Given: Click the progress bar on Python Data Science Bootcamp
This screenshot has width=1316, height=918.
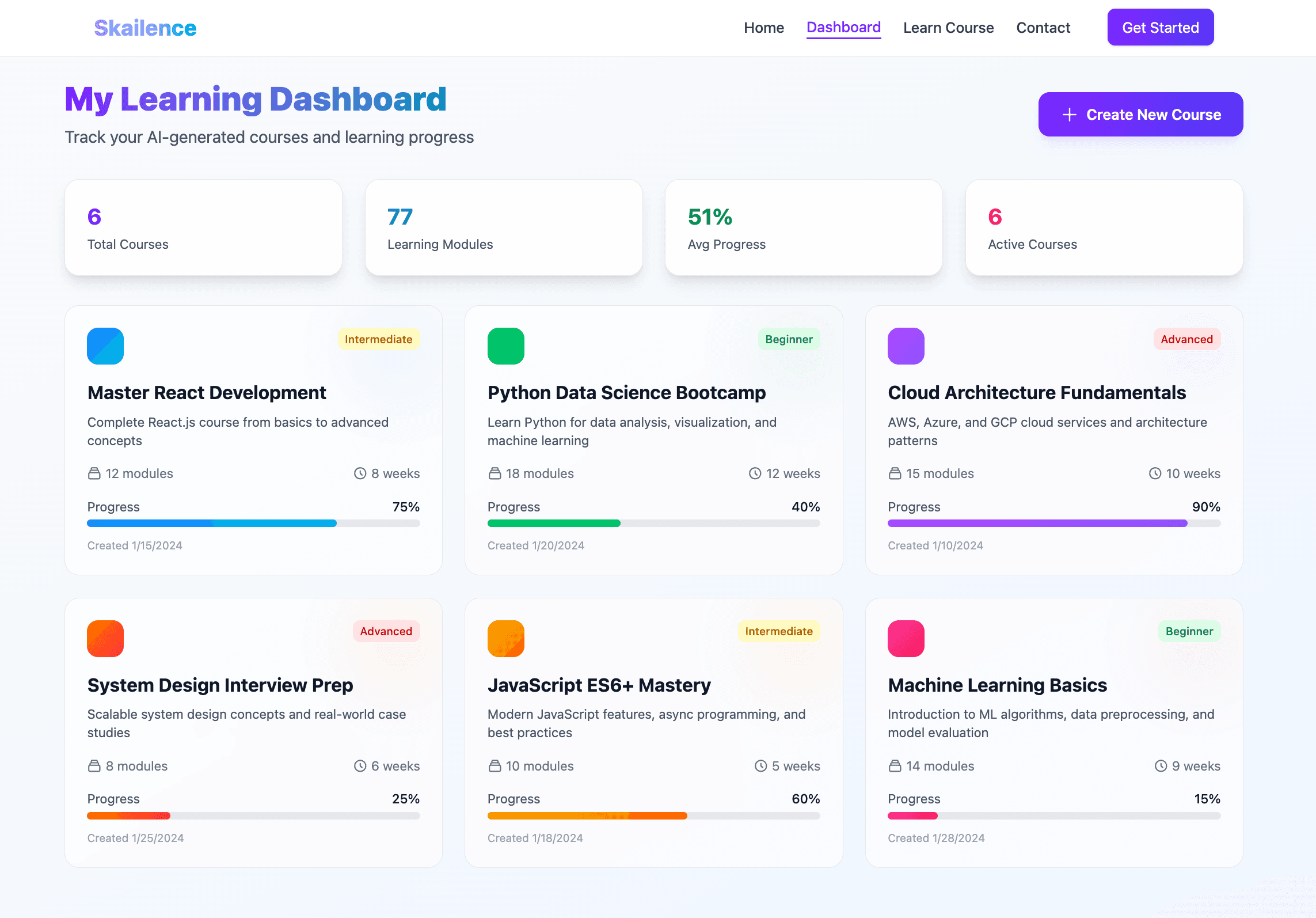Looking at the screenshot, I should pos(653,523).
